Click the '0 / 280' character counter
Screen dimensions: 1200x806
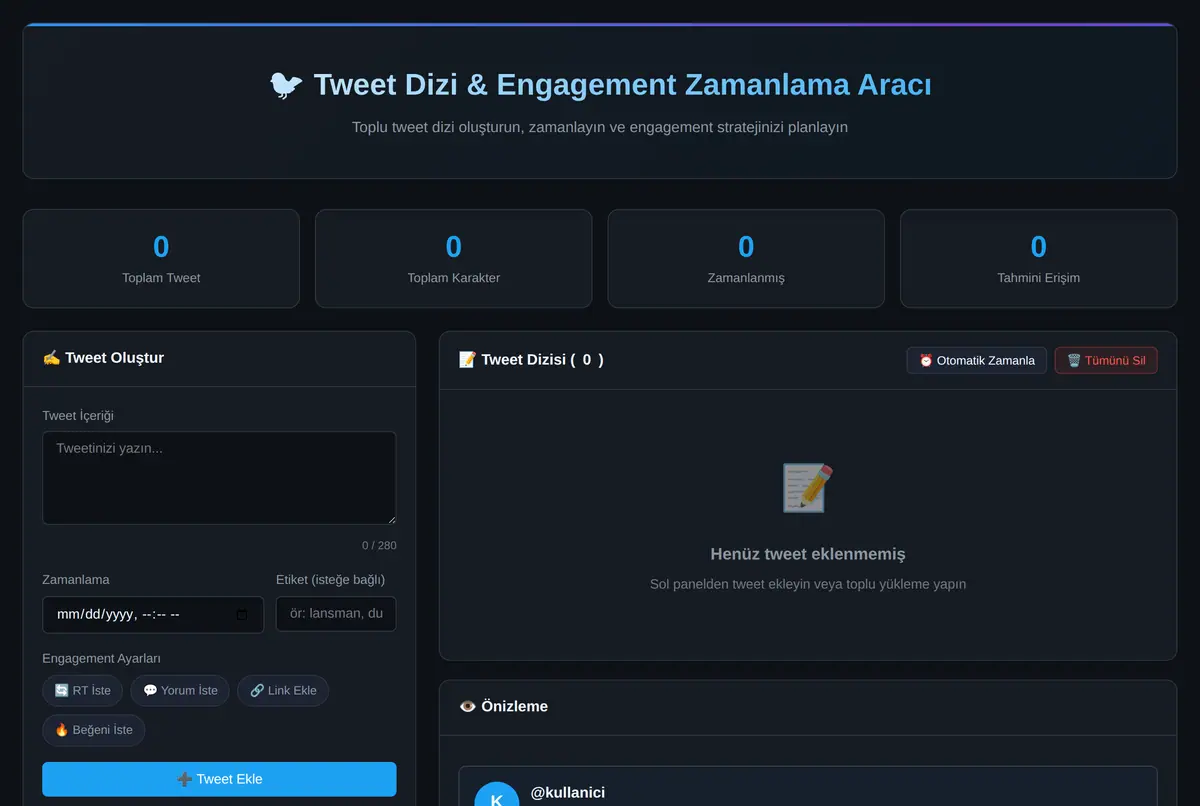point(379,545)
